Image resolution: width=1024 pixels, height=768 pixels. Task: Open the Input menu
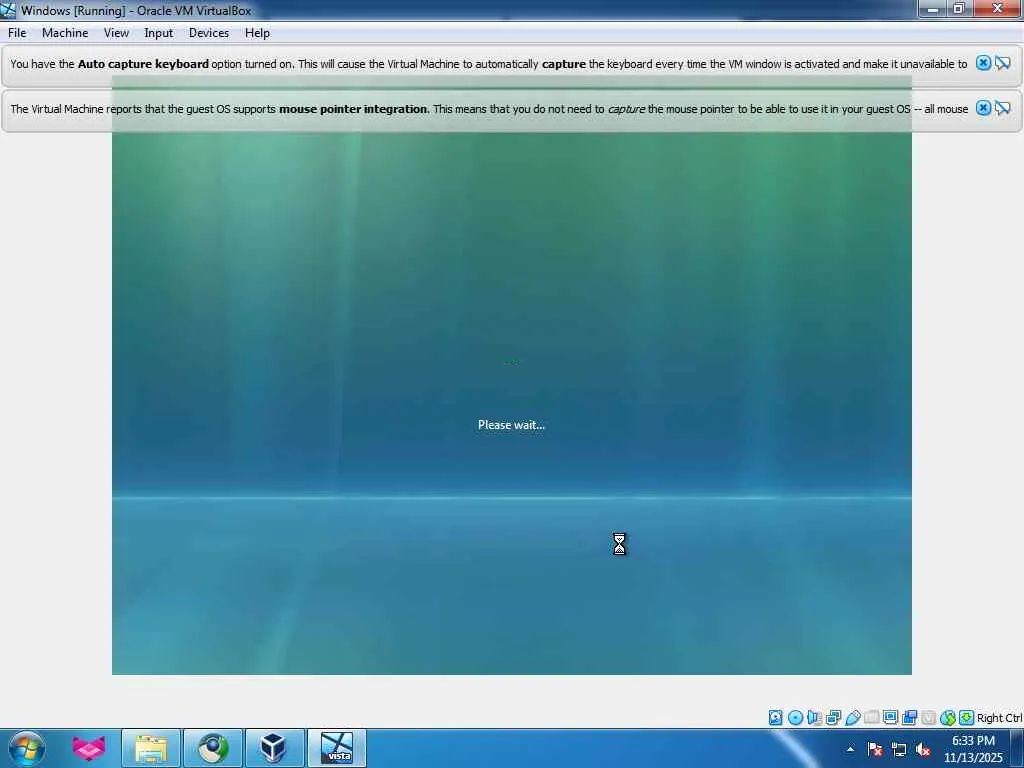tap(159, 33)
